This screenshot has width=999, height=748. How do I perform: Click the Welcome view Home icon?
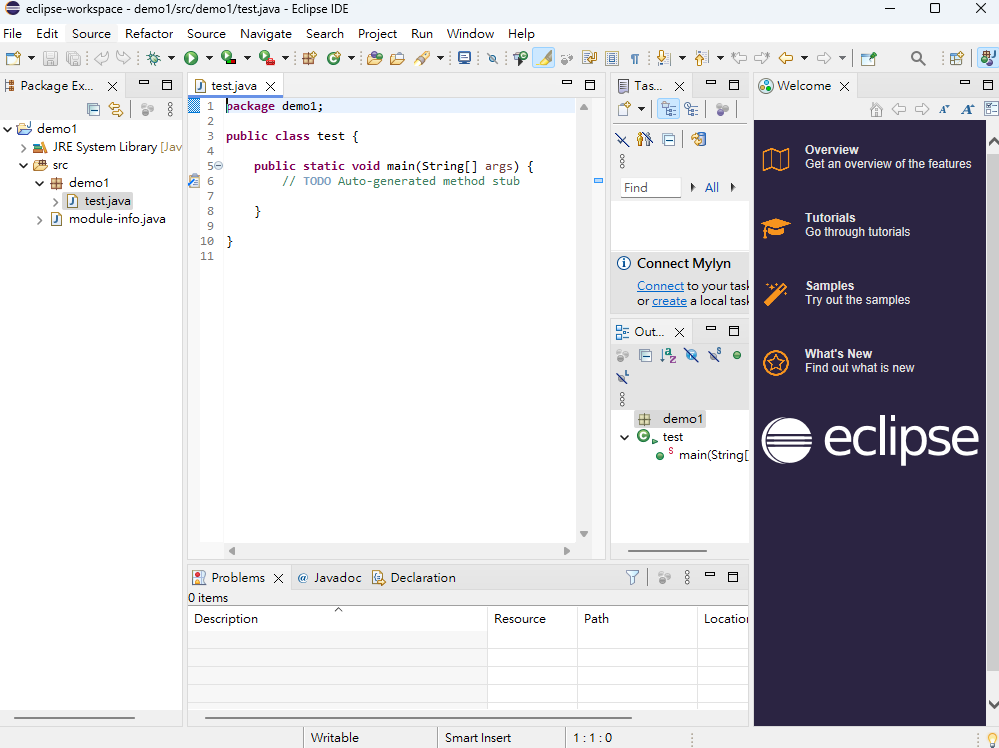[876, 110]
